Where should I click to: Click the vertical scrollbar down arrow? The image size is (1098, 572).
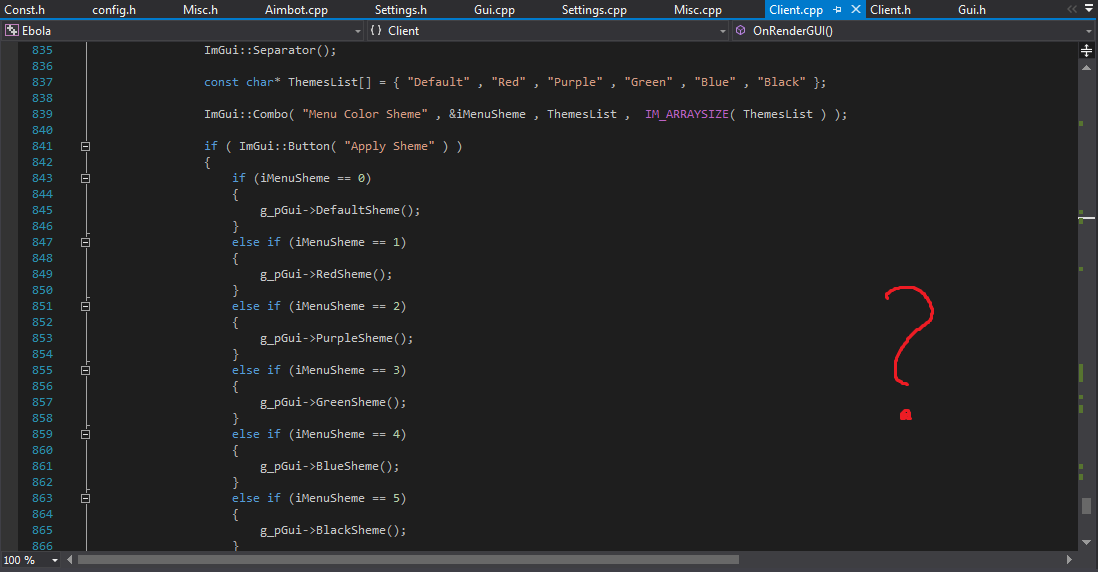click(1087, 541)
